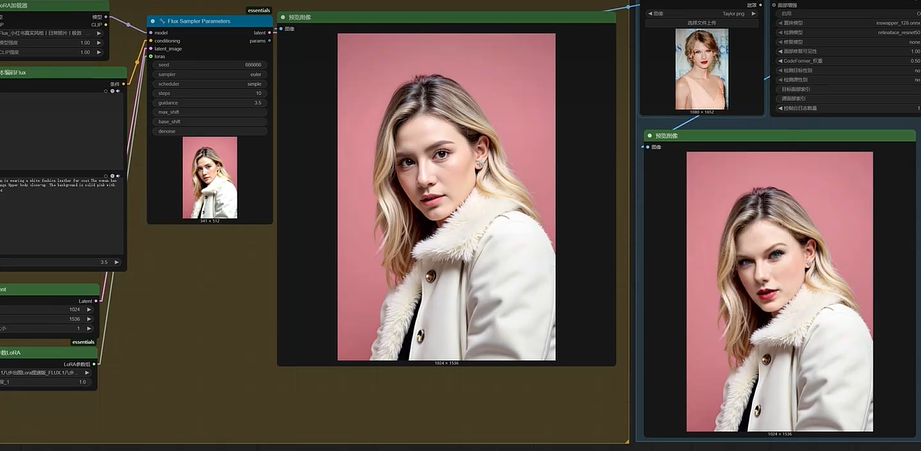
Task: Decrease CodeFormer weight value 0.50
Action: [780, 60]
